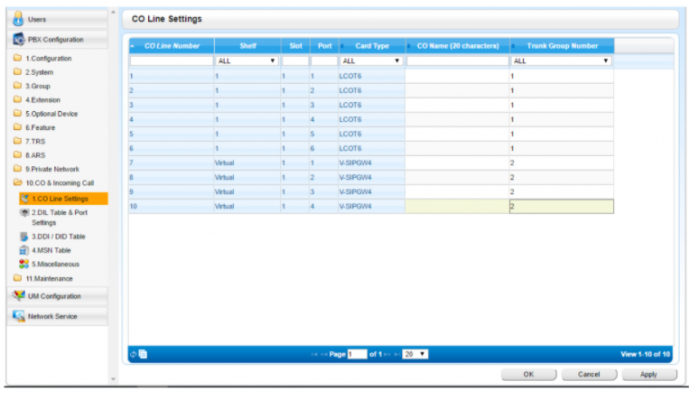Open the PBX Configuration section
The height and width of the screenshot is (400, 699).
point(55,39)
